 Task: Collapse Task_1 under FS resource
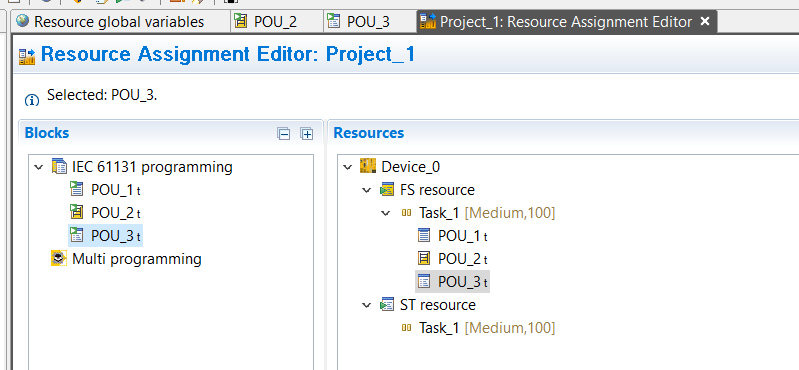click(387, 213)
